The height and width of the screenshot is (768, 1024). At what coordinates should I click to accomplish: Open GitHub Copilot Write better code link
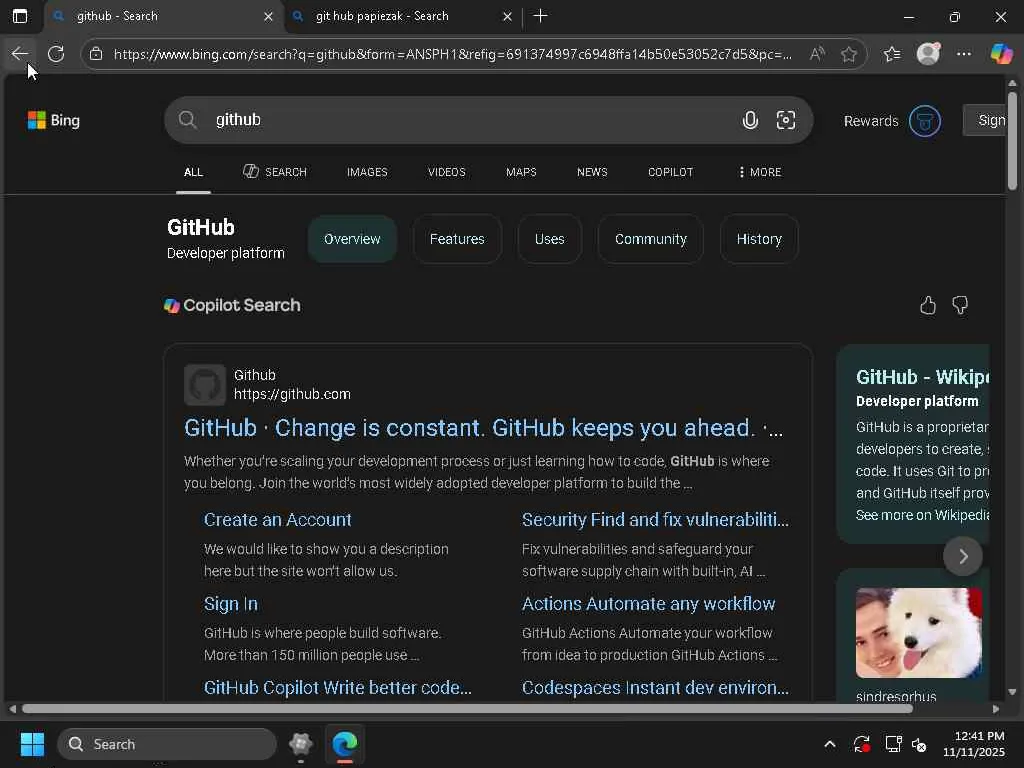[x=338, y=688]
